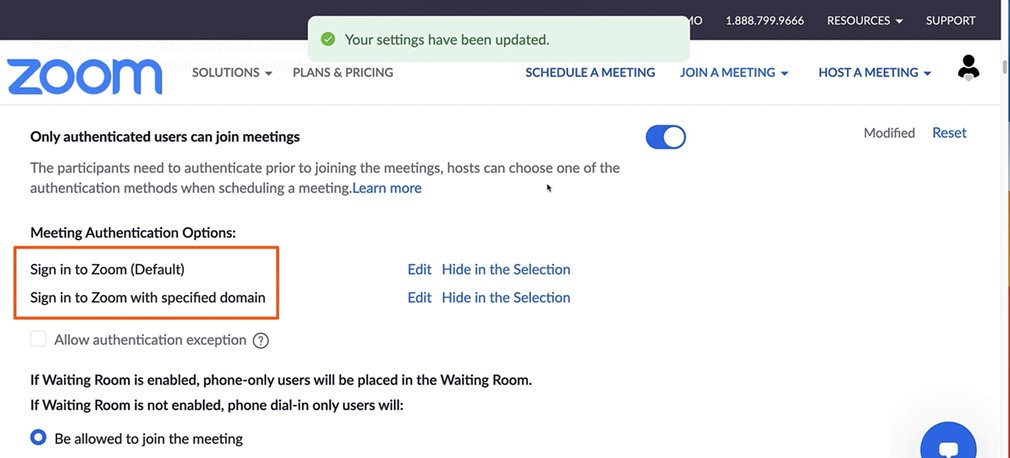
Task: Click the green success checkmark icon
Action: point(327,40)
